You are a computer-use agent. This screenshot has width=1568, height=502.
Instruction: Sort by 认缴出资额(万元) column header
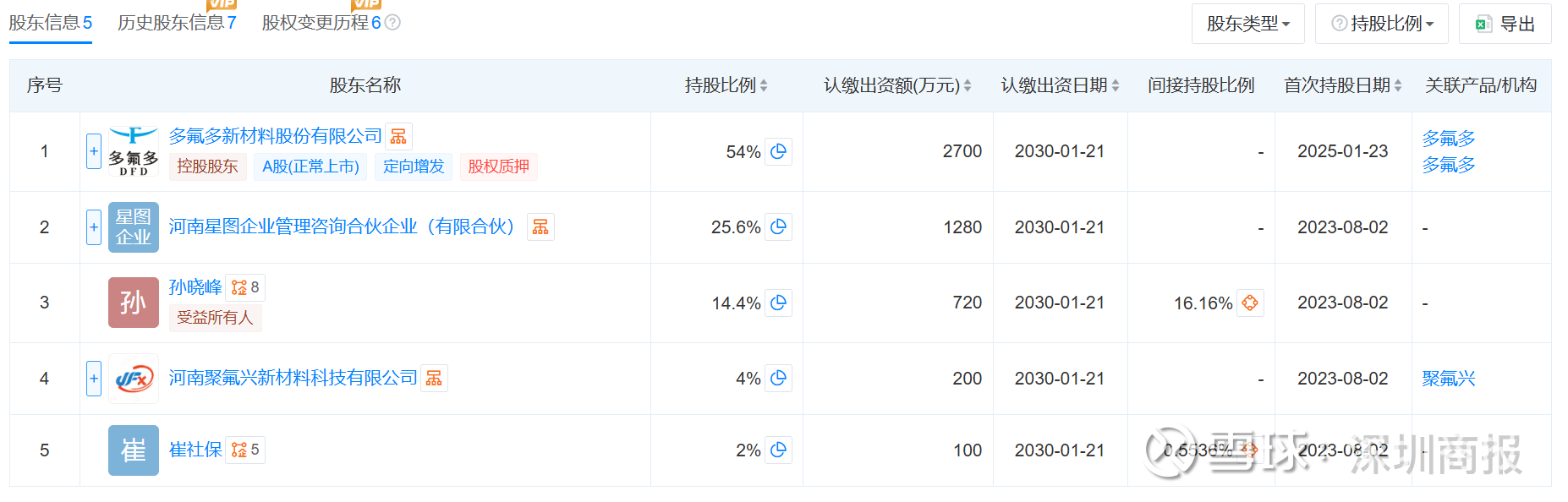897,85
